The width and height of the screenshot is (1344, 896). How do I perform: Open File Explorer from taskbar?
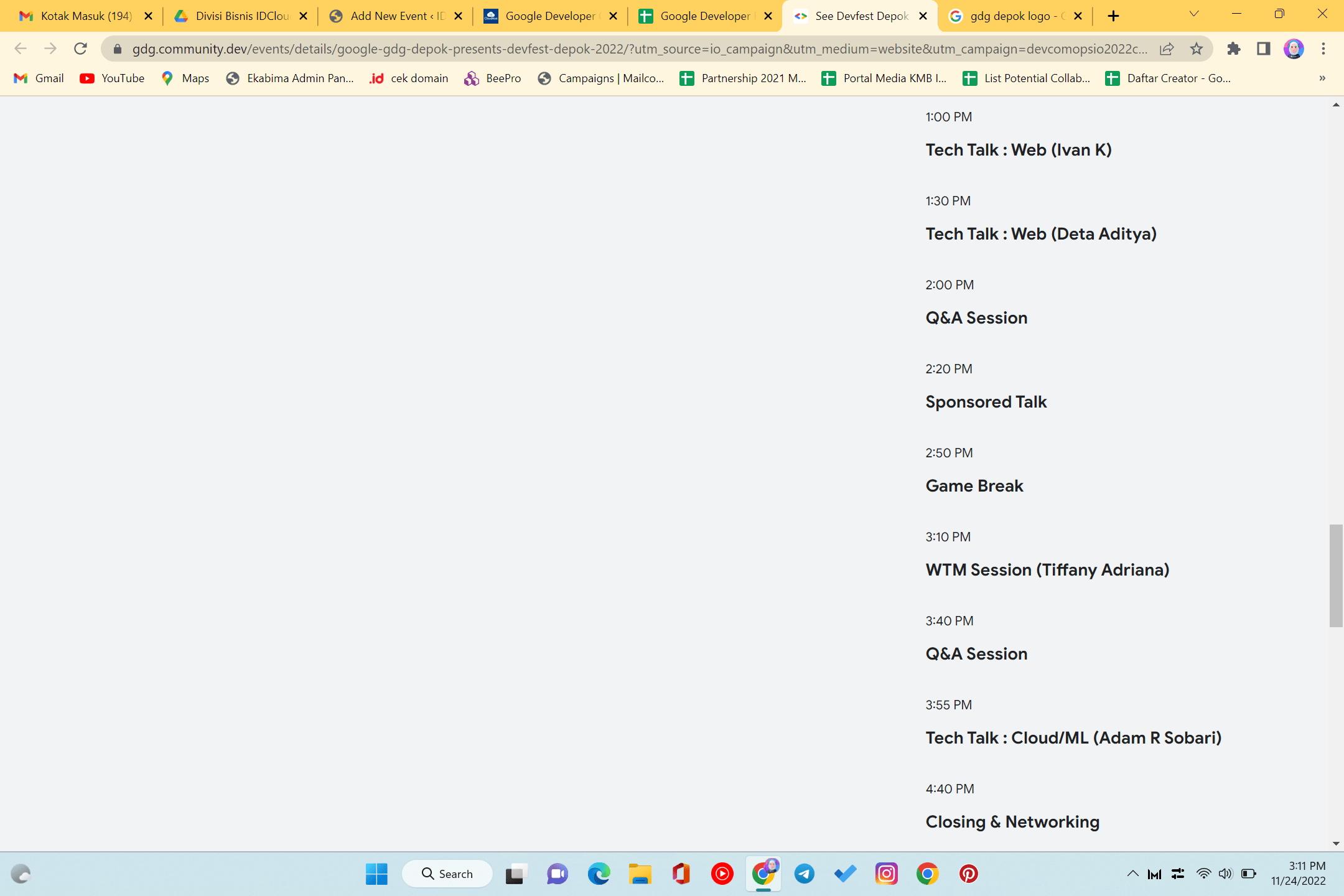coord(640,874)
